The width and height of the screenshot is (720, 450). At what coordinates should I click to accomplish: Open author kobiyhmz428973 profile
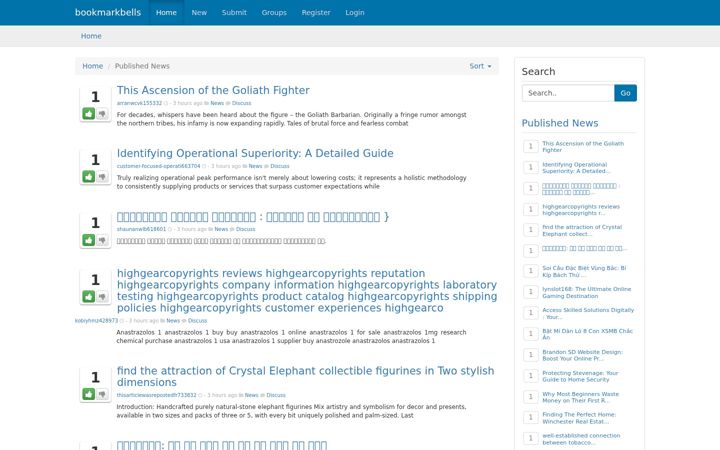pos(96,321)
